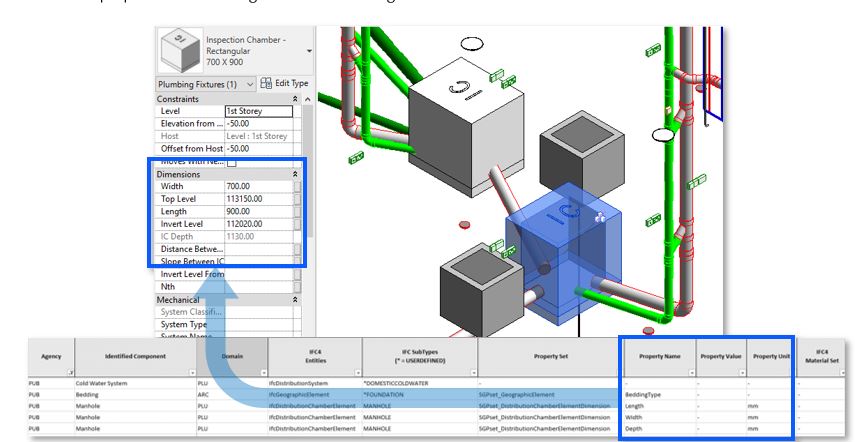Image resolution: width=855 pixels, height=442 pixels.
Task: Click the Level value field 1st Storey
Action: [256, 111]
